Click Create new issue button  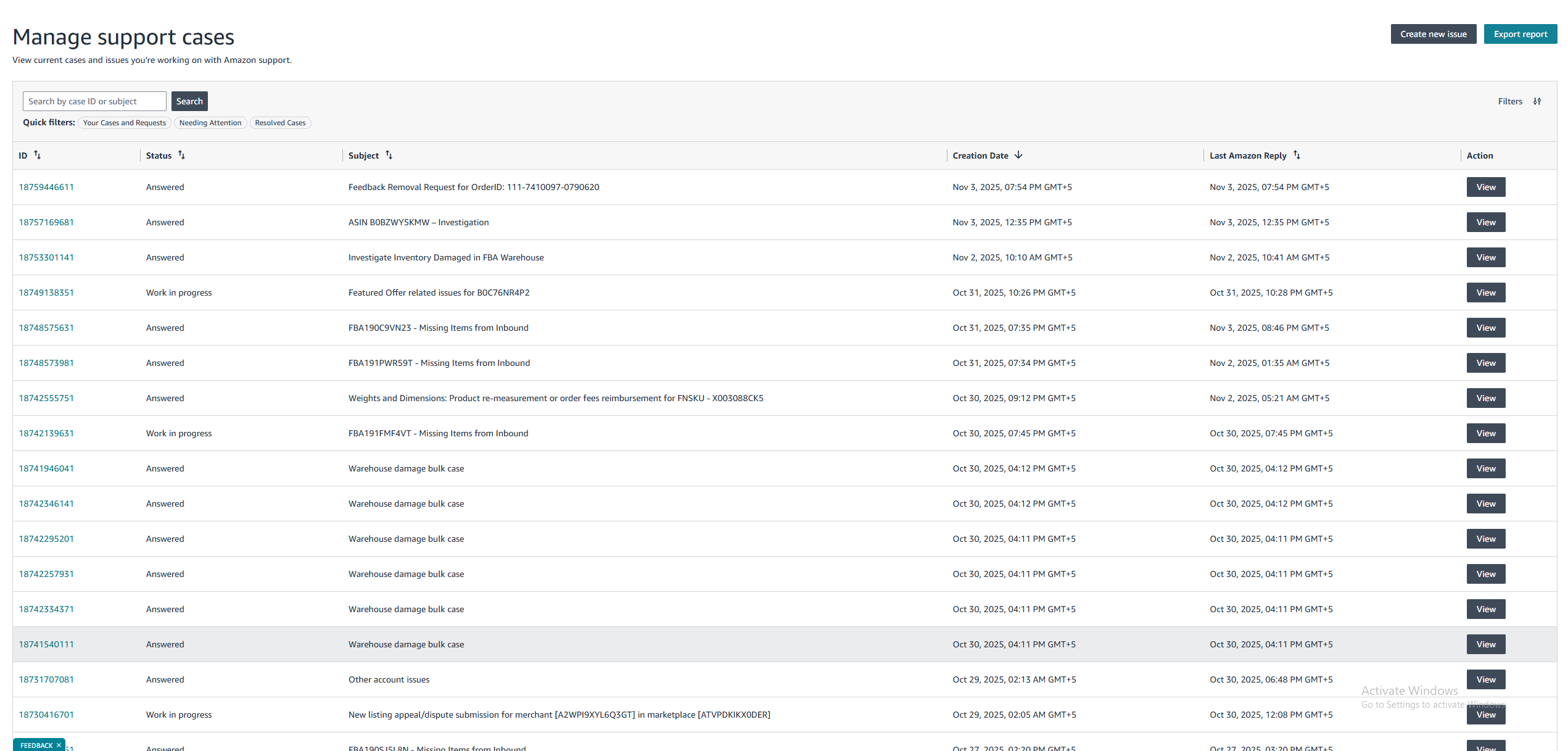pos(1434,34)
